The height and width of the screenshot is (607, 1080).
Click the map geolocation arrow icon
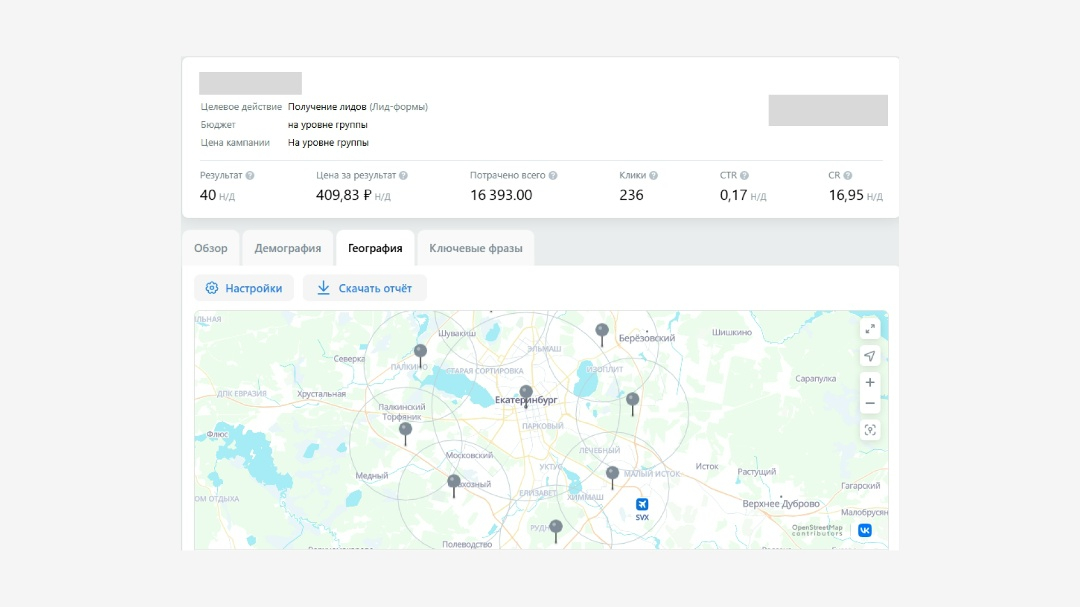click(x=870, y=356)
